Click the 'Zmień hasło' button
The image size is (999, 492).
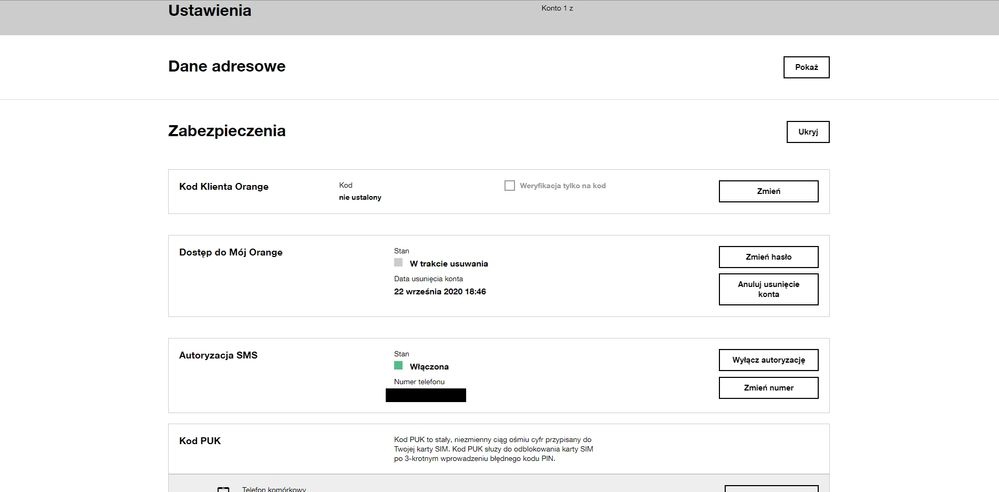(x=768, y=257)
